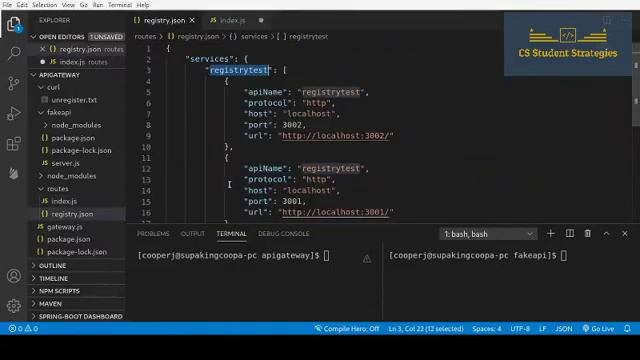
Task: Click the services breadcrumb segment
Action: click(x=249, y=36)
